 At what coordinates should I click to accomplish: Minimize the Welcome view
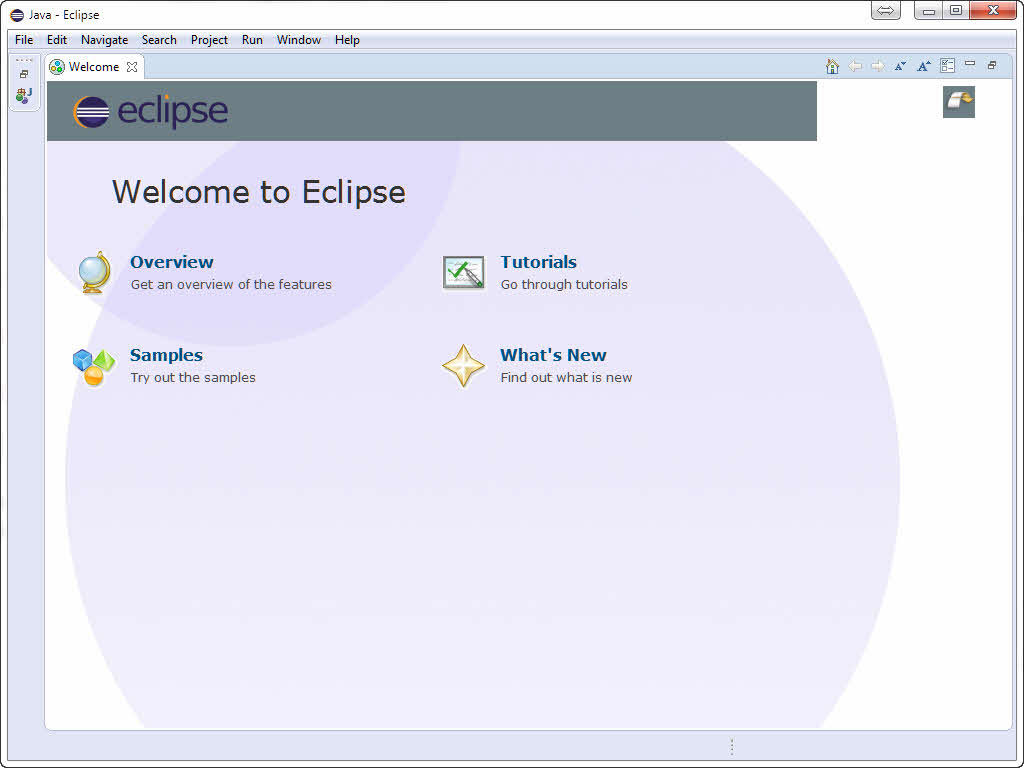point(970,64)
